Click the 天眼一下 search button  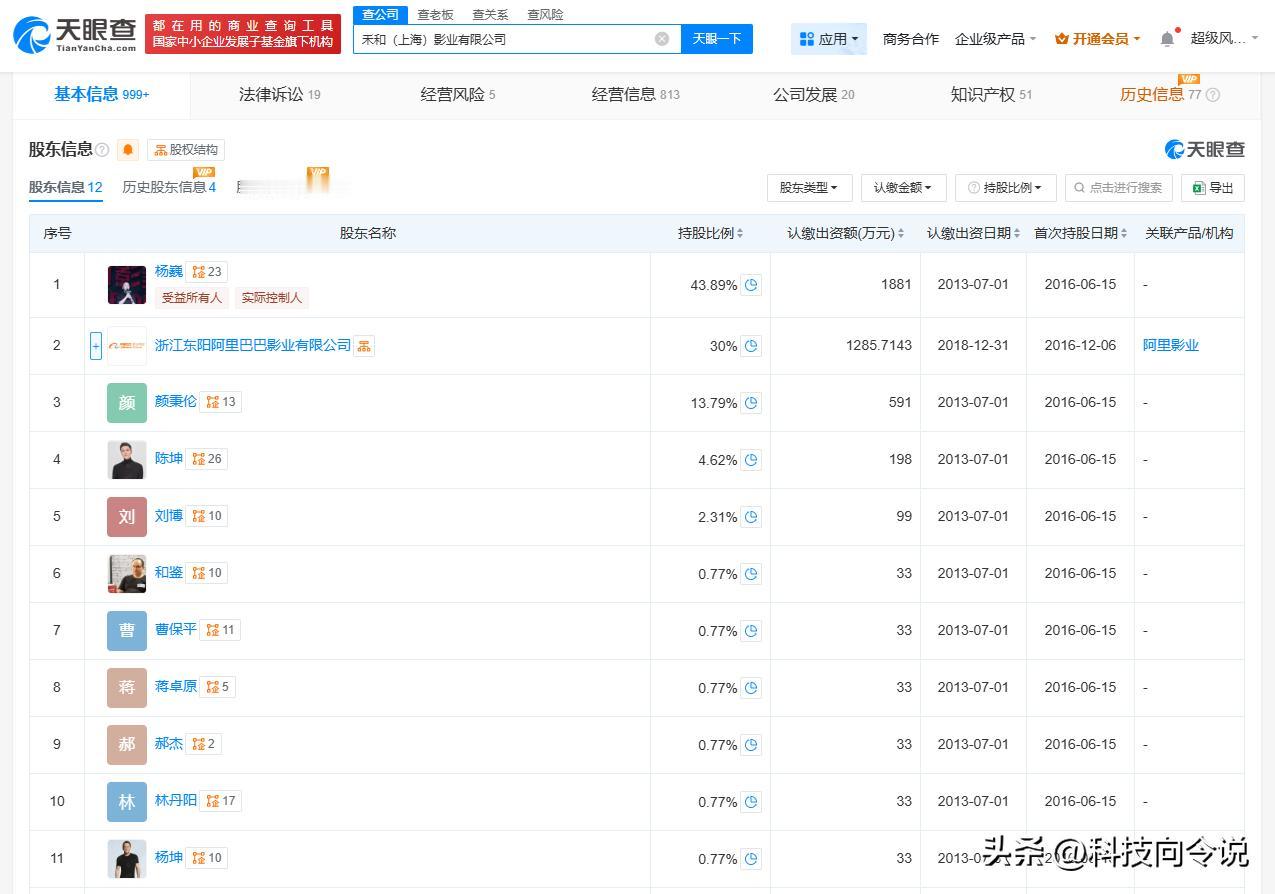[717, 39]
